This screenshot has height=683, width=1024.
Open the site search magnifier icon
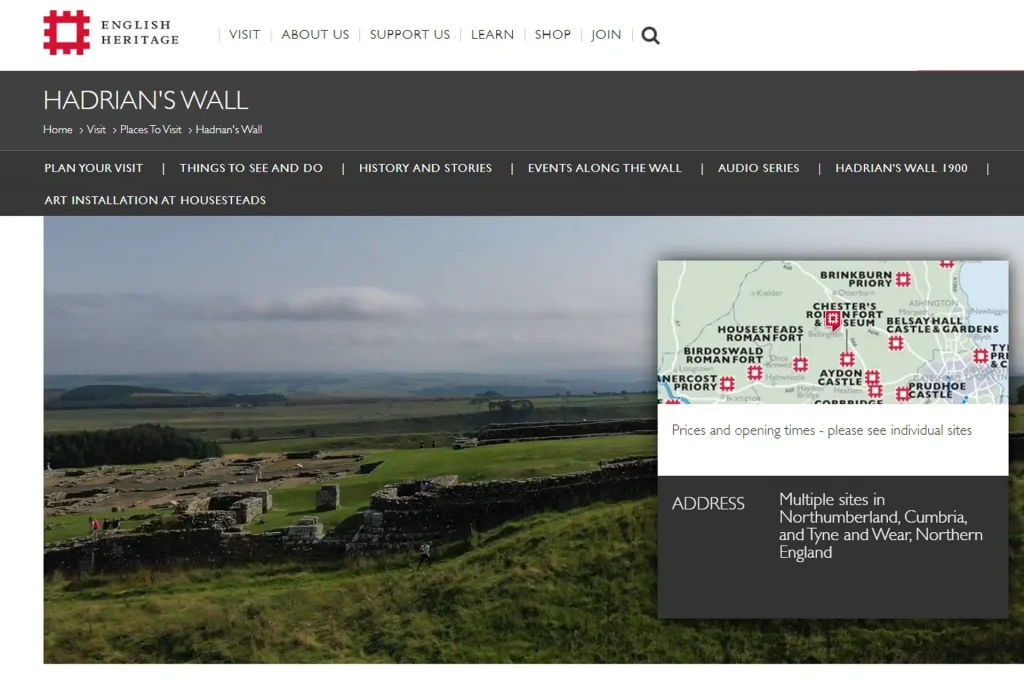tap(650, 35)
